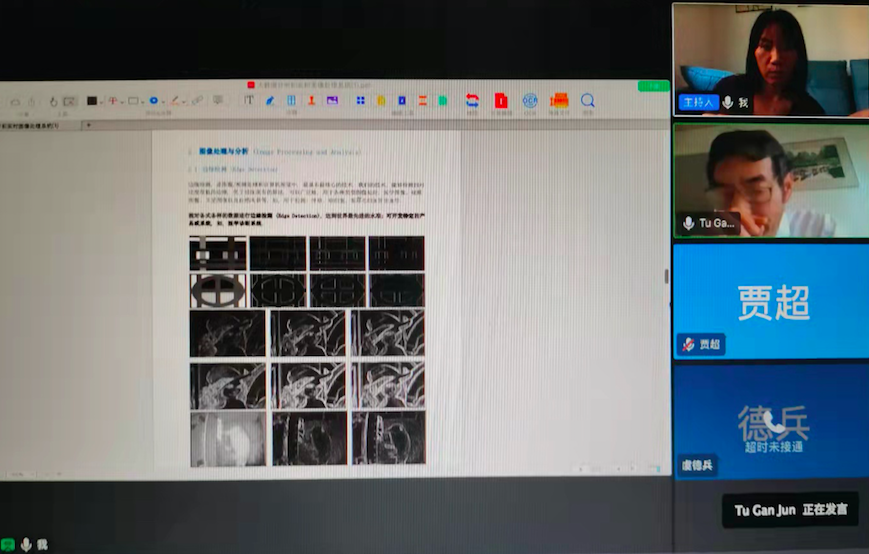Screen dimensions: 869x554
Task: Select the 贾超 participant tile
Action: click(771, 300)
